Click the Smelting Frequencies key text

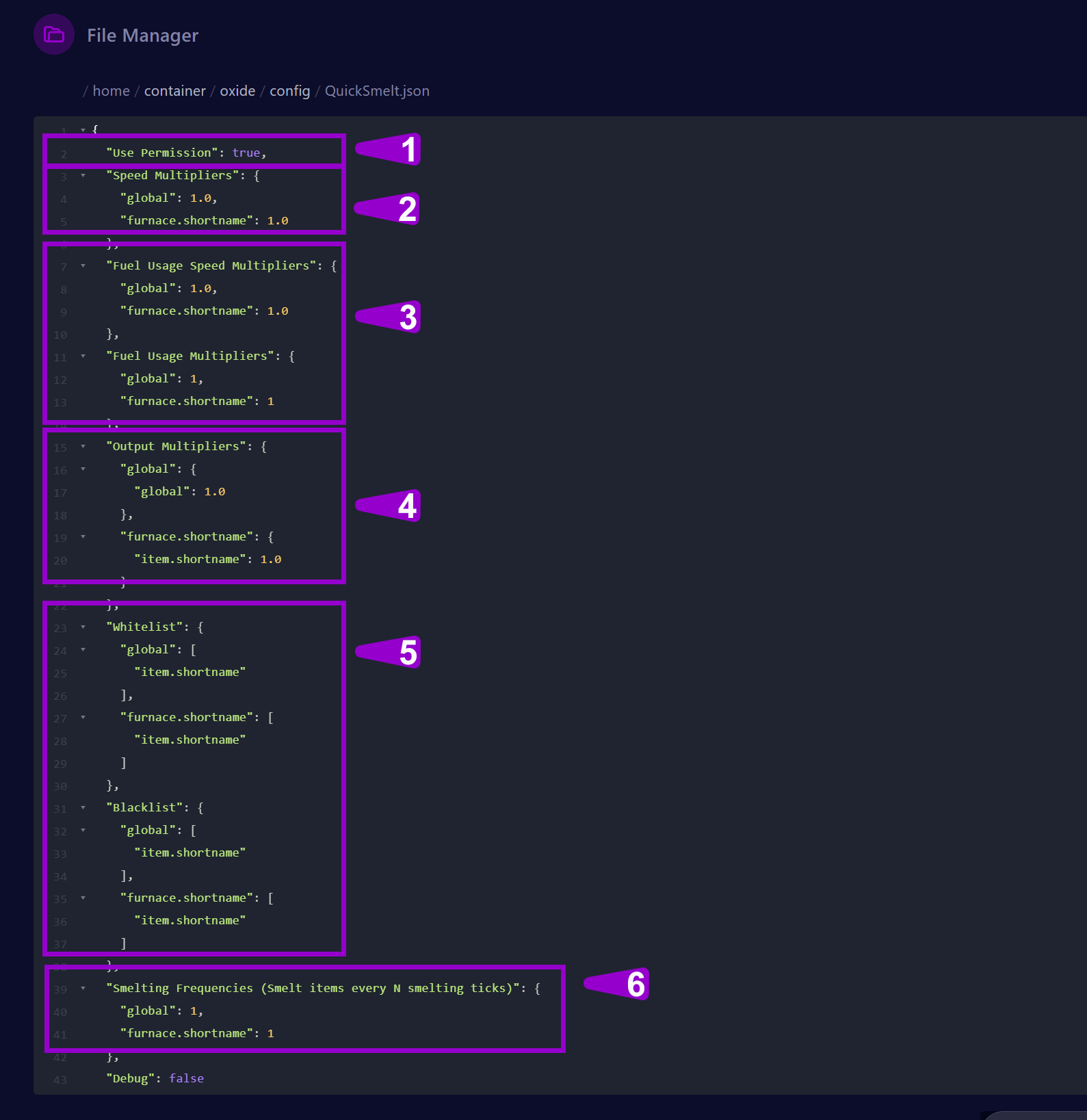pos(313,988)
